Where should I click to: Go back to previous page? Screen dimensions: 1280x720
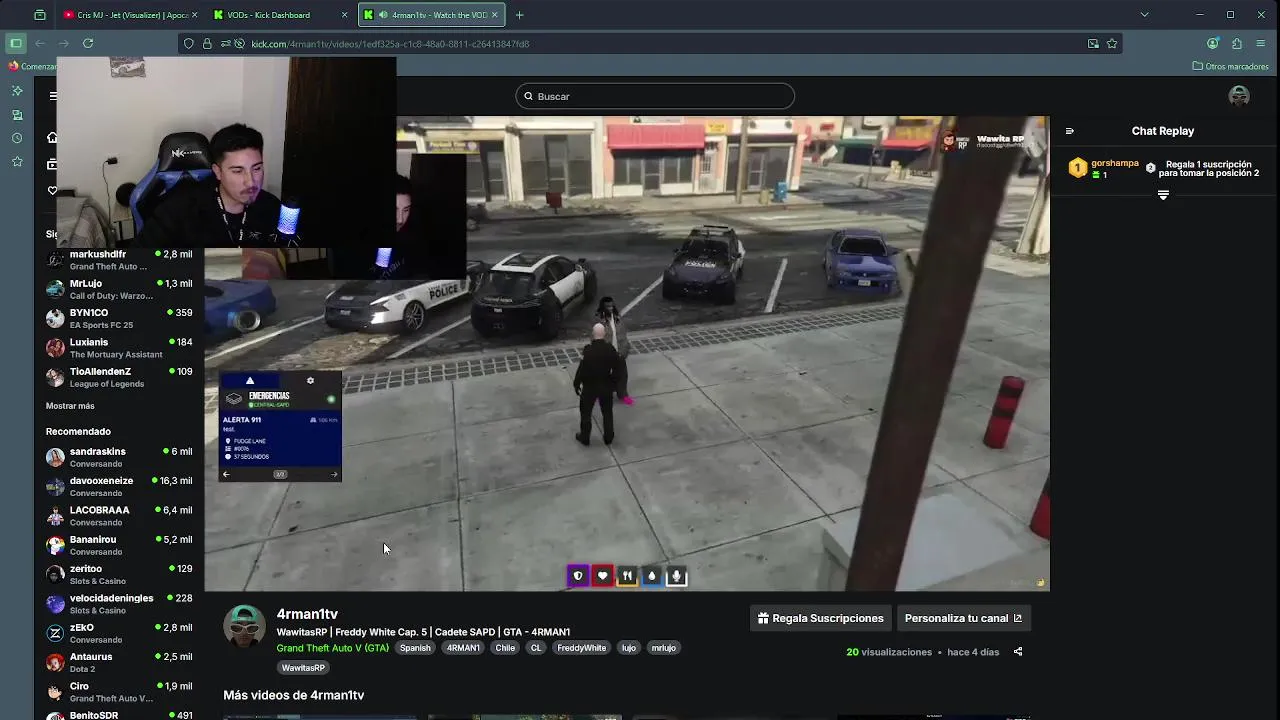pos(40,43)
